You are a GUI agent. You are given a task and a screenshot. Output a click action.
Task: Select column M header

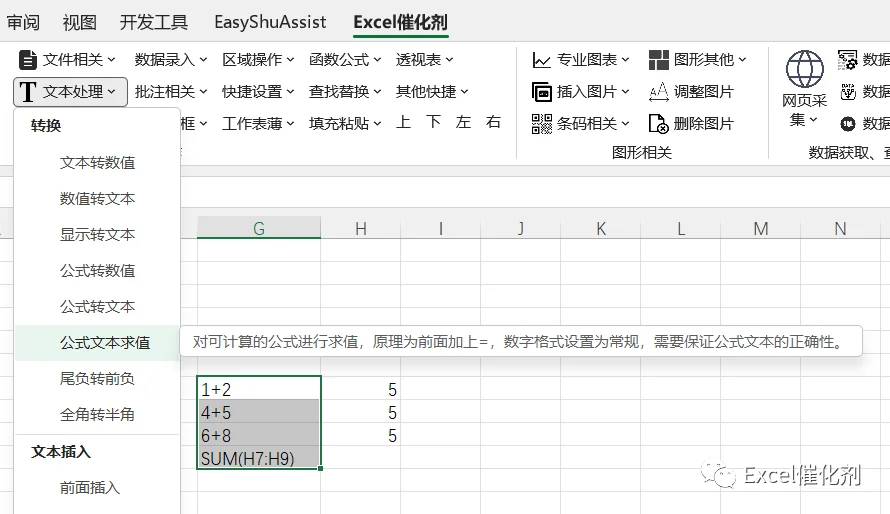coord(761,228)
